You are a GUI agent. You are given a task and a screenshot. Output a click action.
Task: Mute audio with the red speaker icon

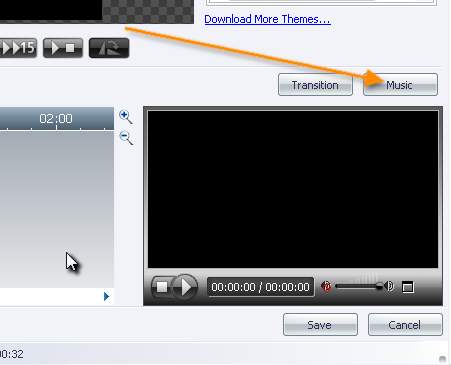326,286
